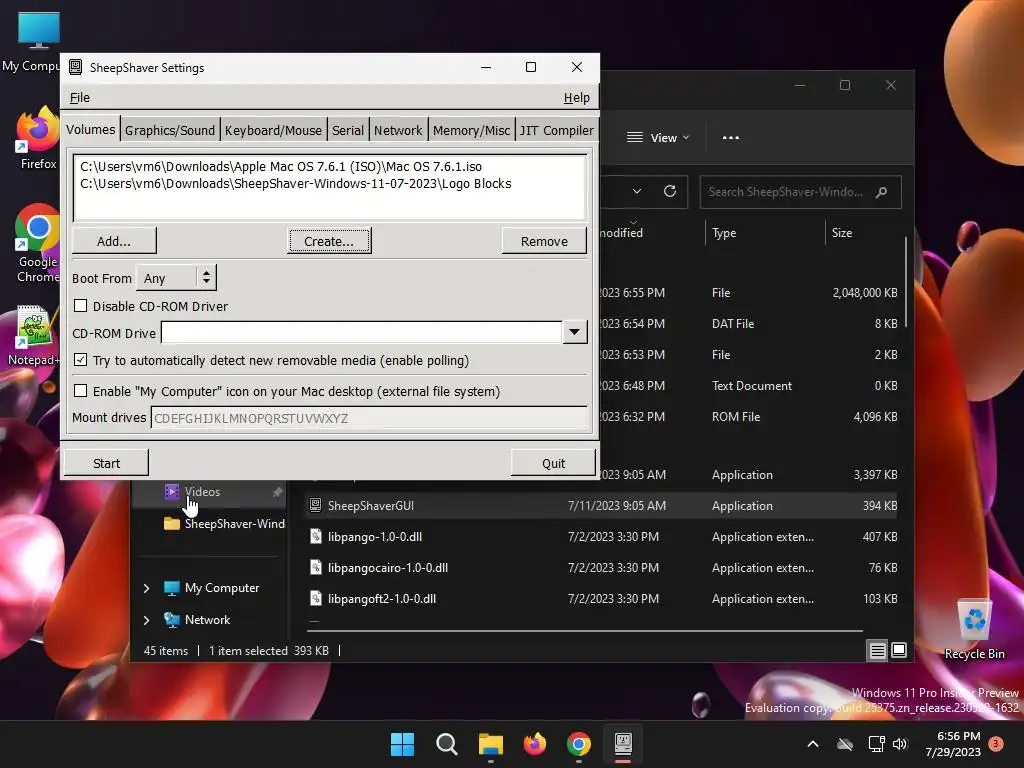The image size is (1024, 768).
Task: Switch Explorer to details view layout
Action: [x=877, y=650]
